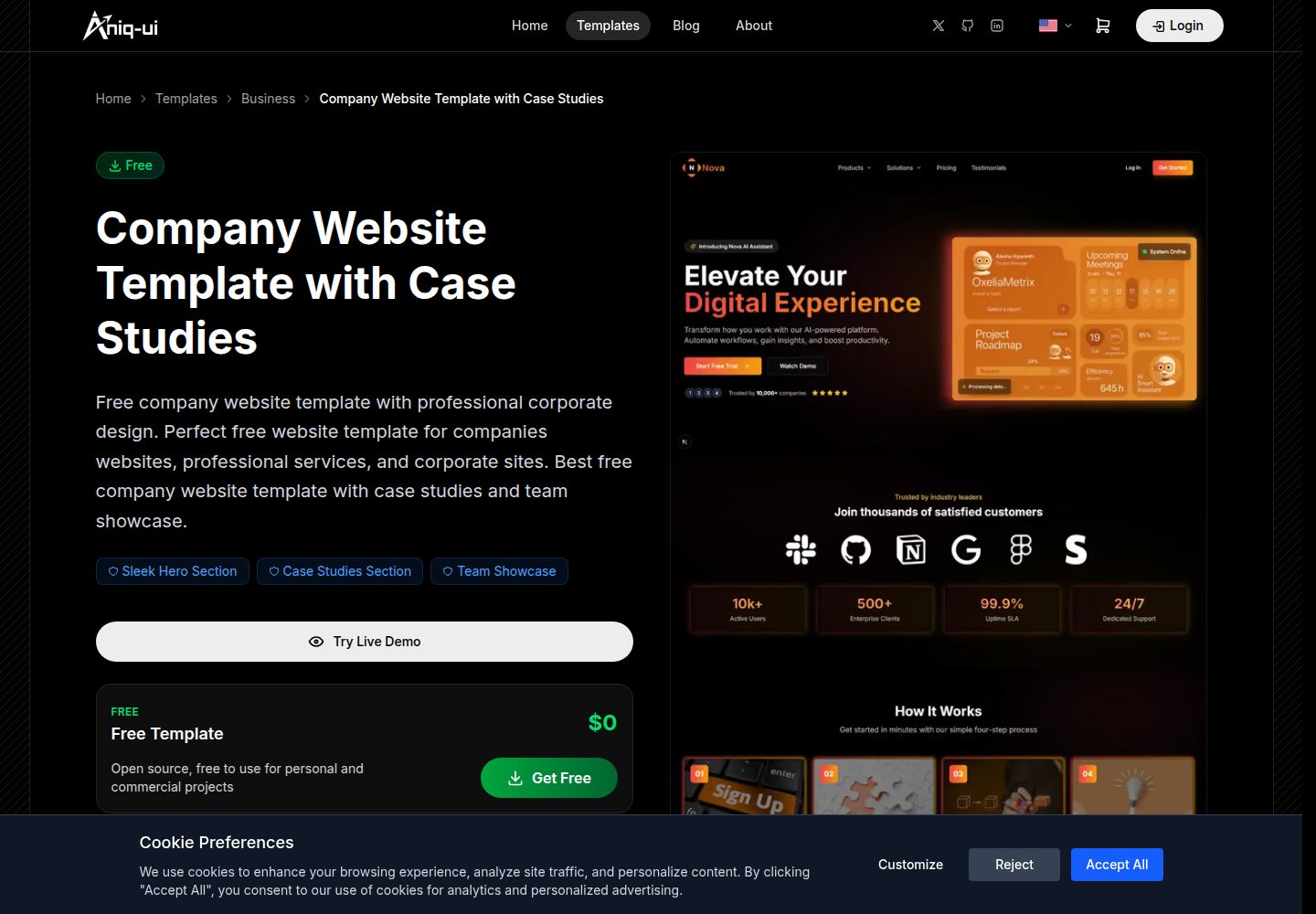Click the Figma logo in the preview
This screenshot has width=1316, height=914.
coord(1021,549)
